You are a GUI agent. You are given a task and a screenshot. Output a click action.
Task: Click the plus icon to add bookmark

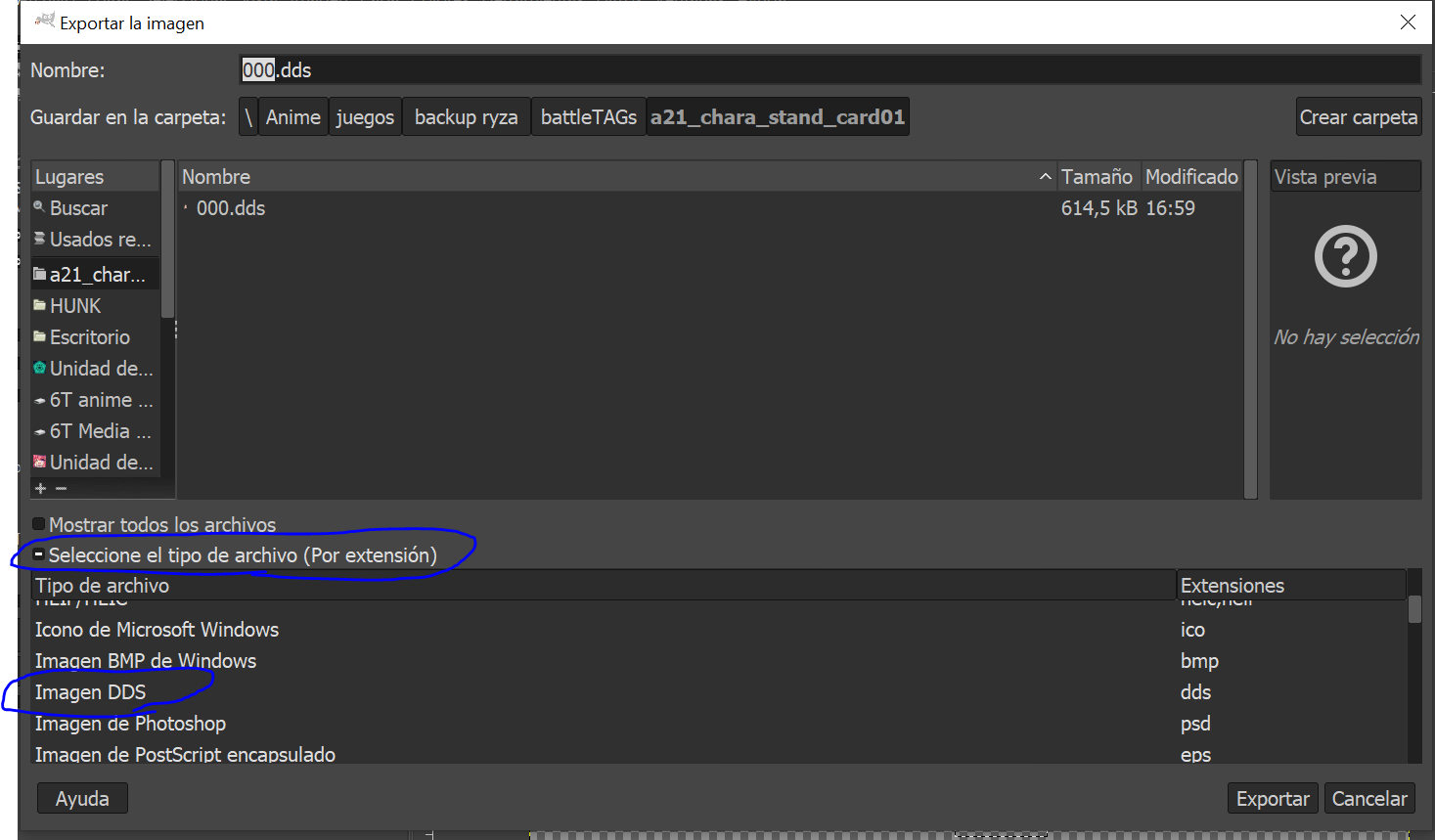click(x=40, y=488)
